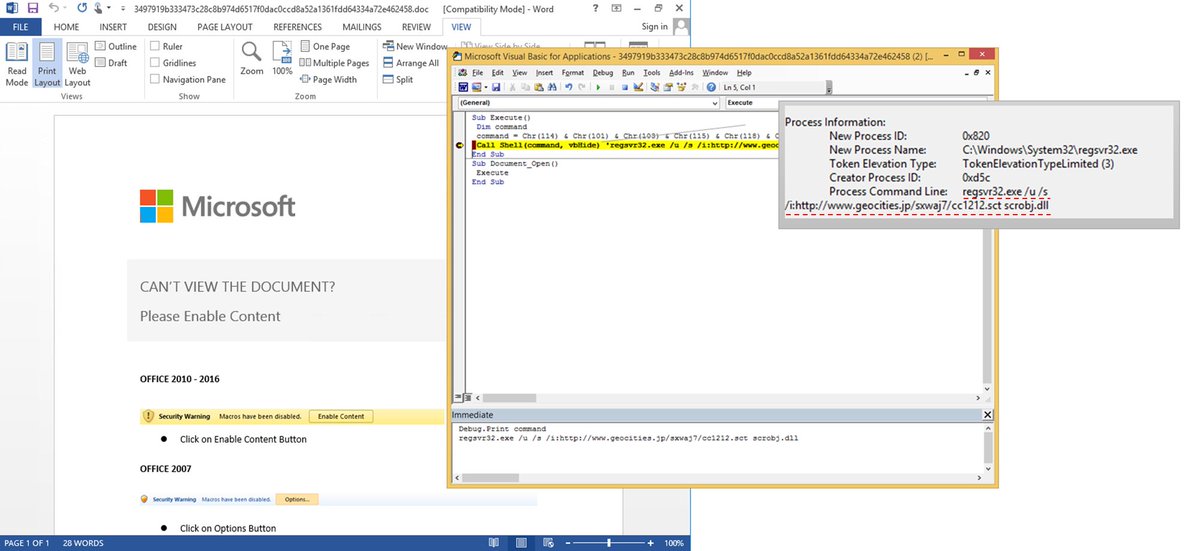Select the Print Layout view button
The width and height of the screenshot is (1200, 551).
pyautogui.click(x=47, y=62)
